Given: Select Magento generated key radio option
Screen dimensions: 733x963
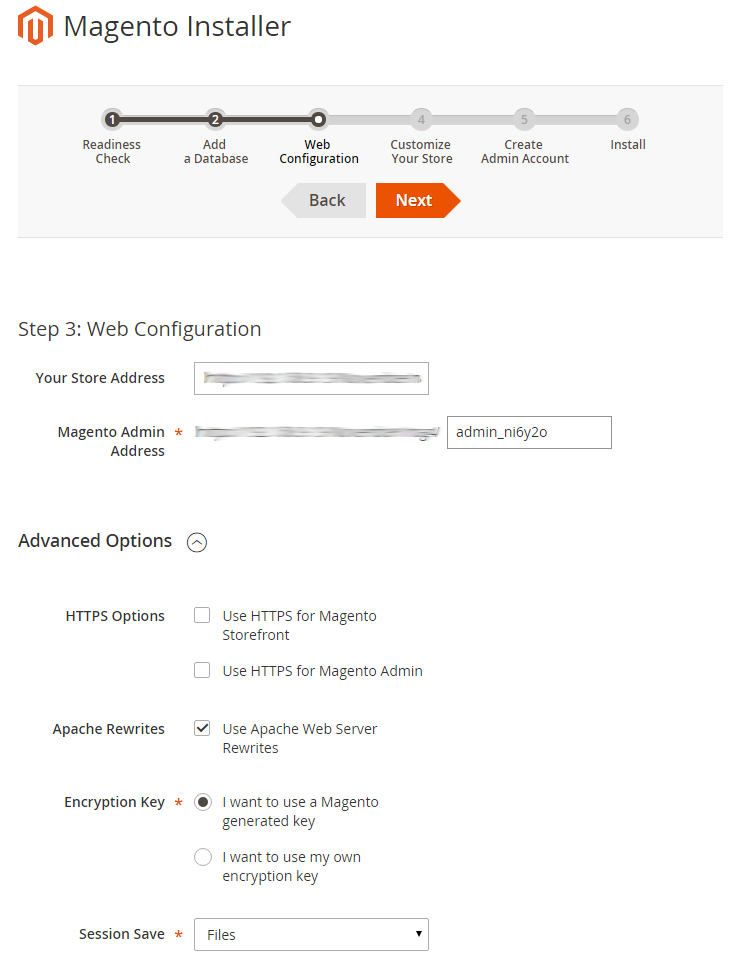Looking at the screenshot, I should [x=203, y=802].
